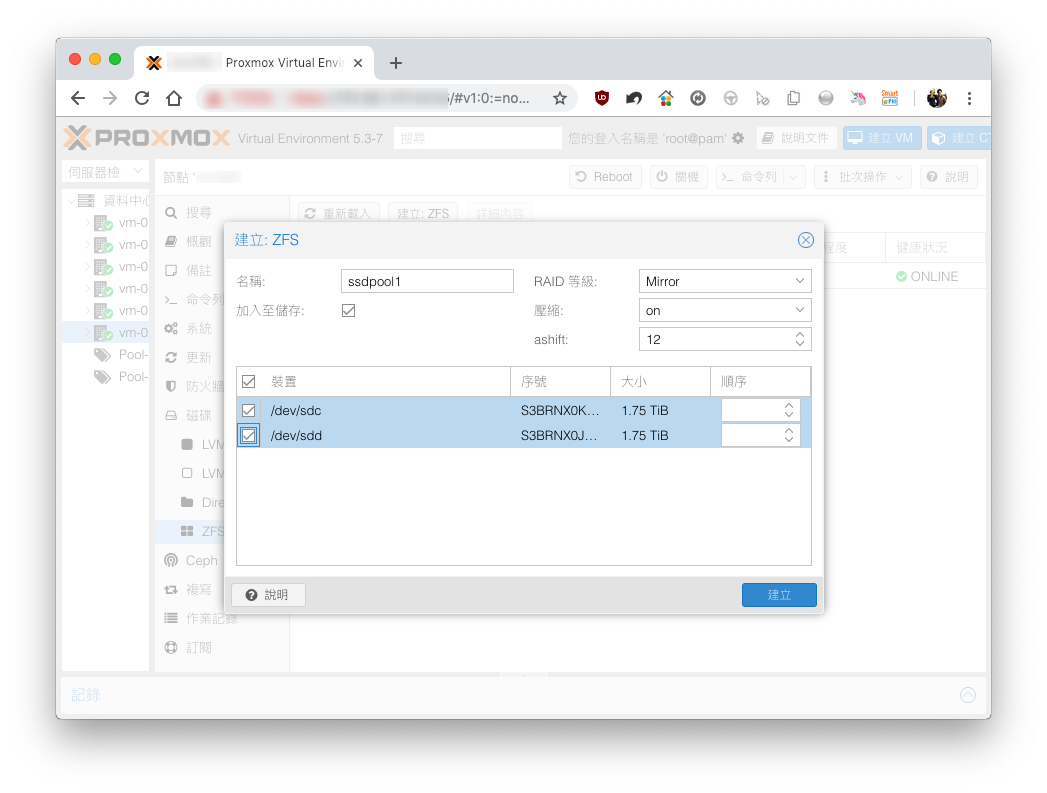The height and width of the screenshot is (793, 1047).
Task: Go to the browser home page icon
Action: click(x=174, y=99)
